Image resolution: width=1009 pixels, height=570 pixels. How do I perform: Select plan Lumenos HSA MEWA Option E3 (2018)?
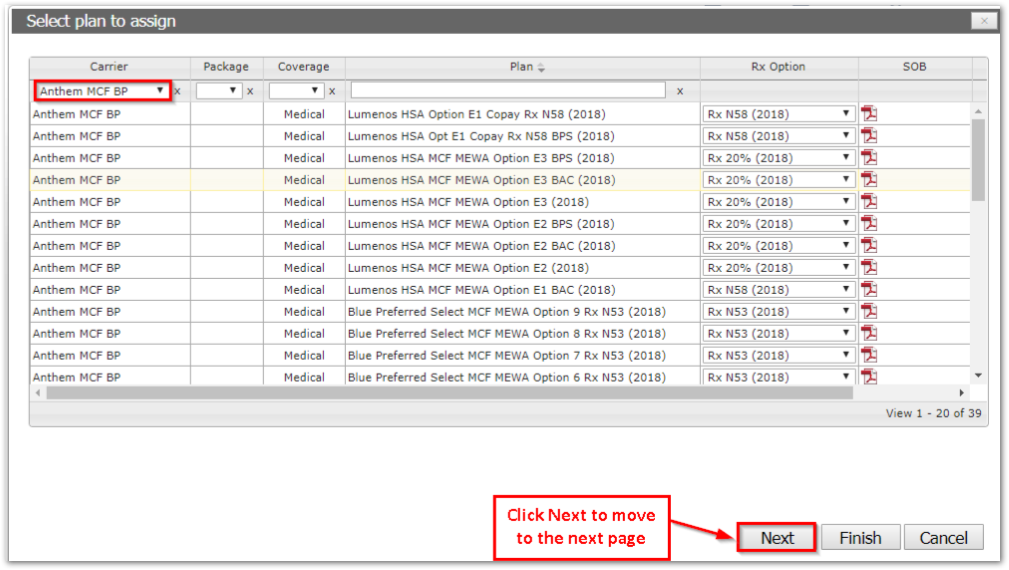click(468, 201)
